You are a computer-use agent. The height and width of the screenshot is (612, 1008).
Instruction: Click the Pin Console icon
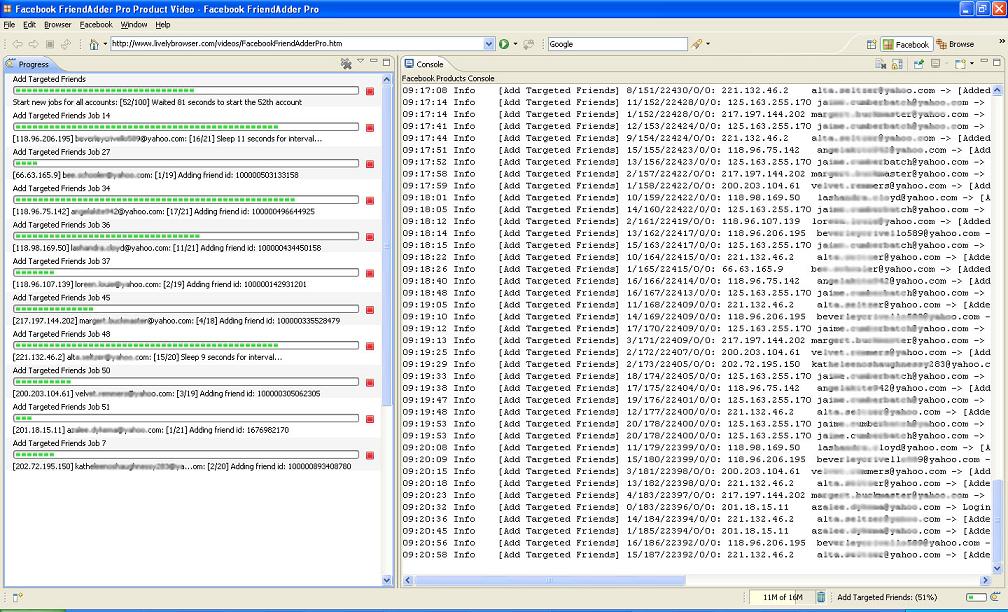(x=919, y=64)
